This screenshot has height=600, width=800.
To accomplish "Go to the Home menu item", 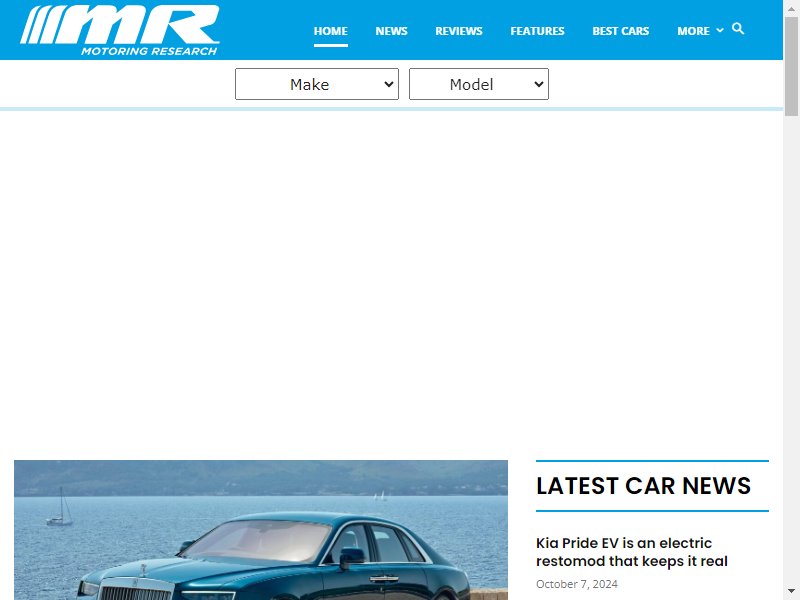I will click(331, 31).
